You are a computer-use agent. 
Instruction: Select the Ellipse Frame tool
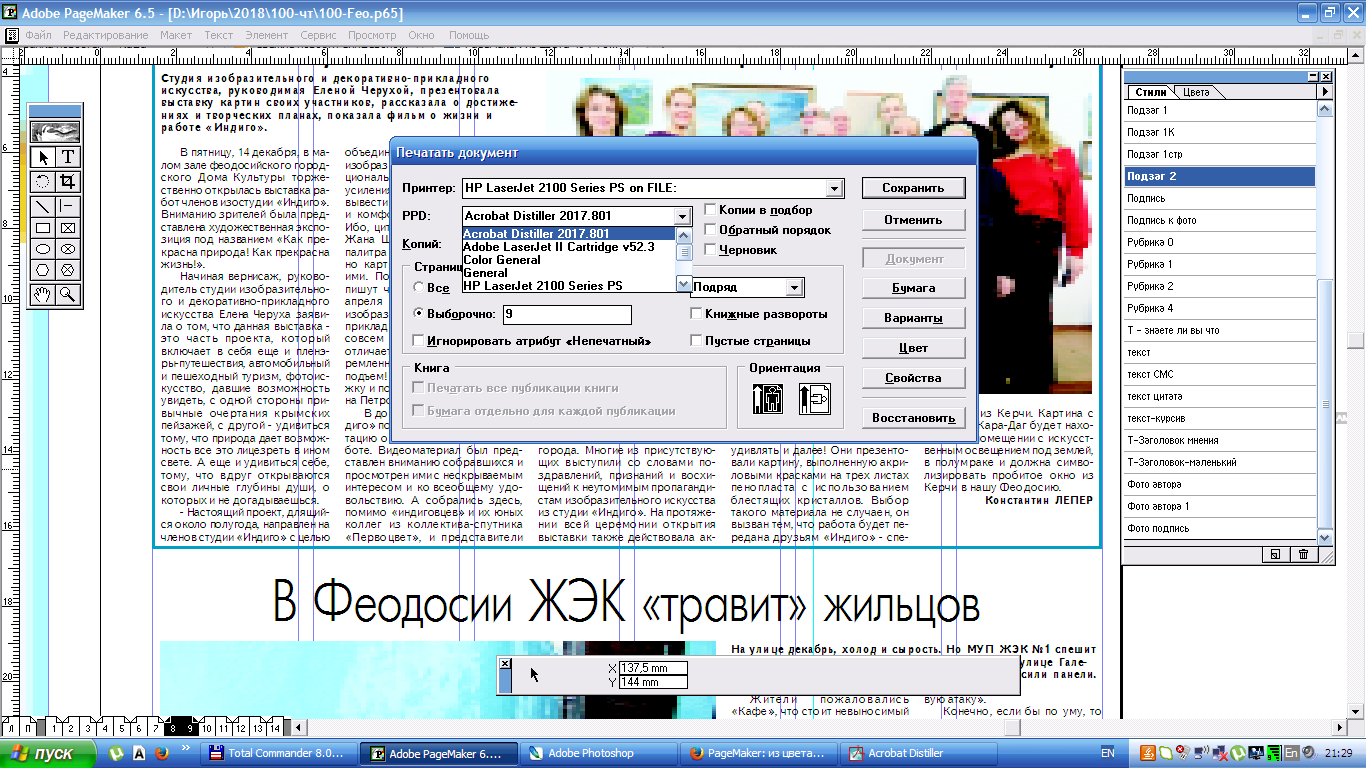(68, 249)
